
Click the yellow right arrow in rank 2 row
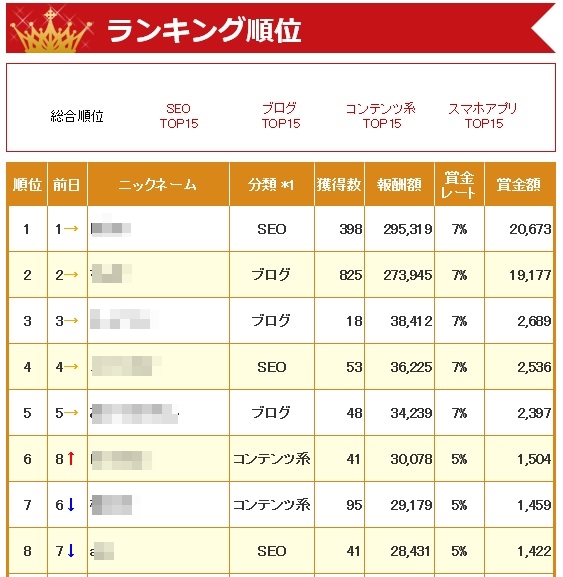(x=71, y=275)
